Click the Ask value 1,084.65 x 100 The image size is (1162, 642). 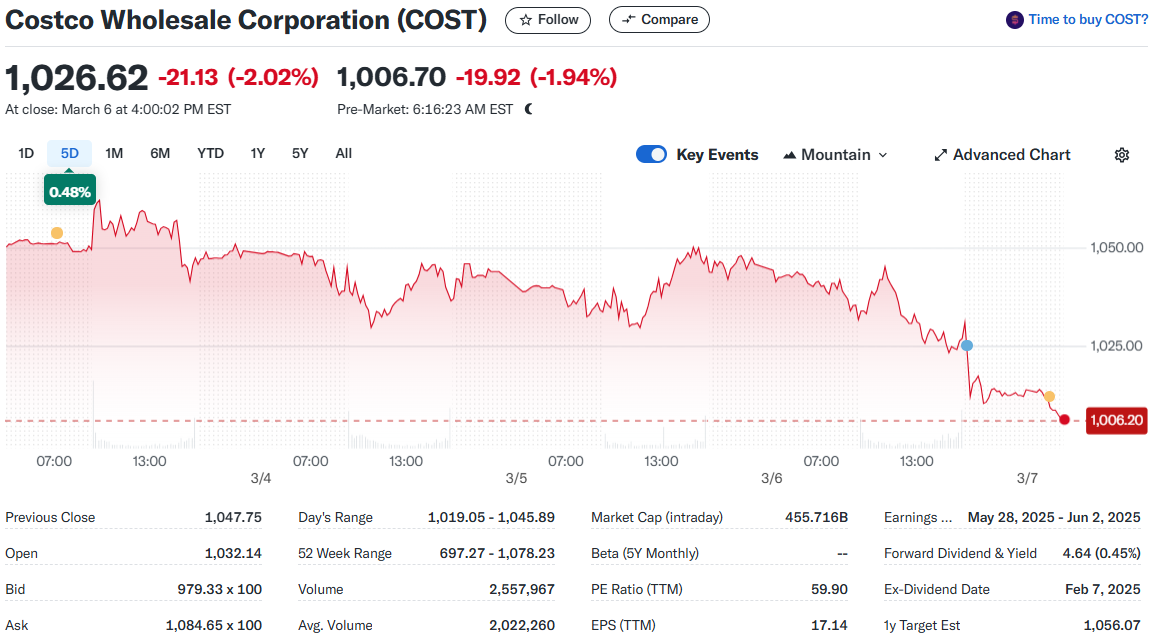(214, 626)
